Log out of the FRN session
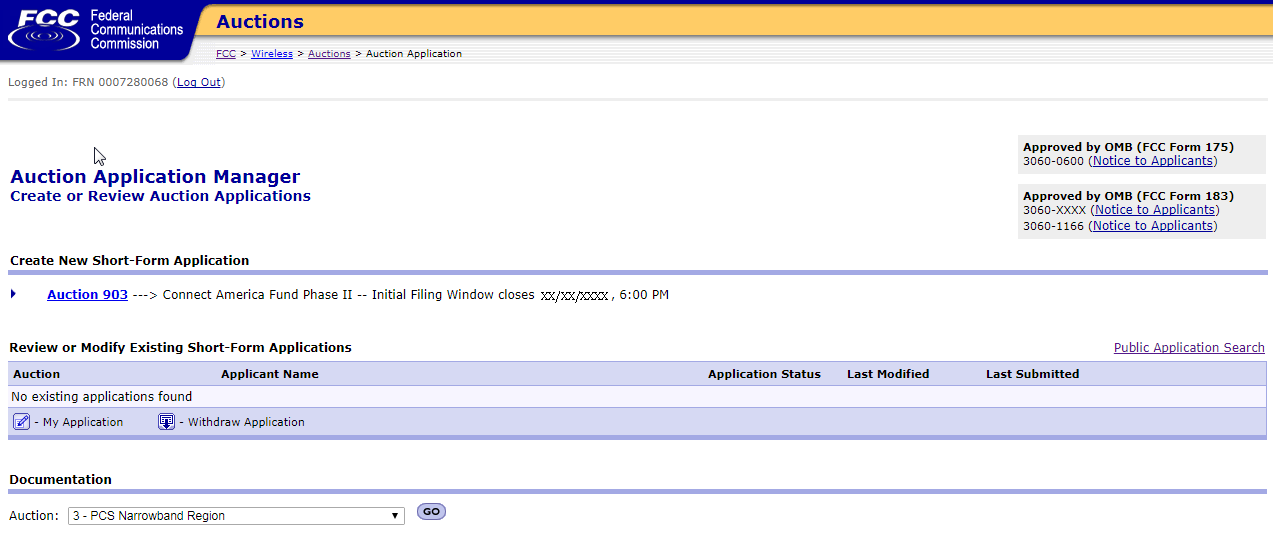 tap(198, 82)
